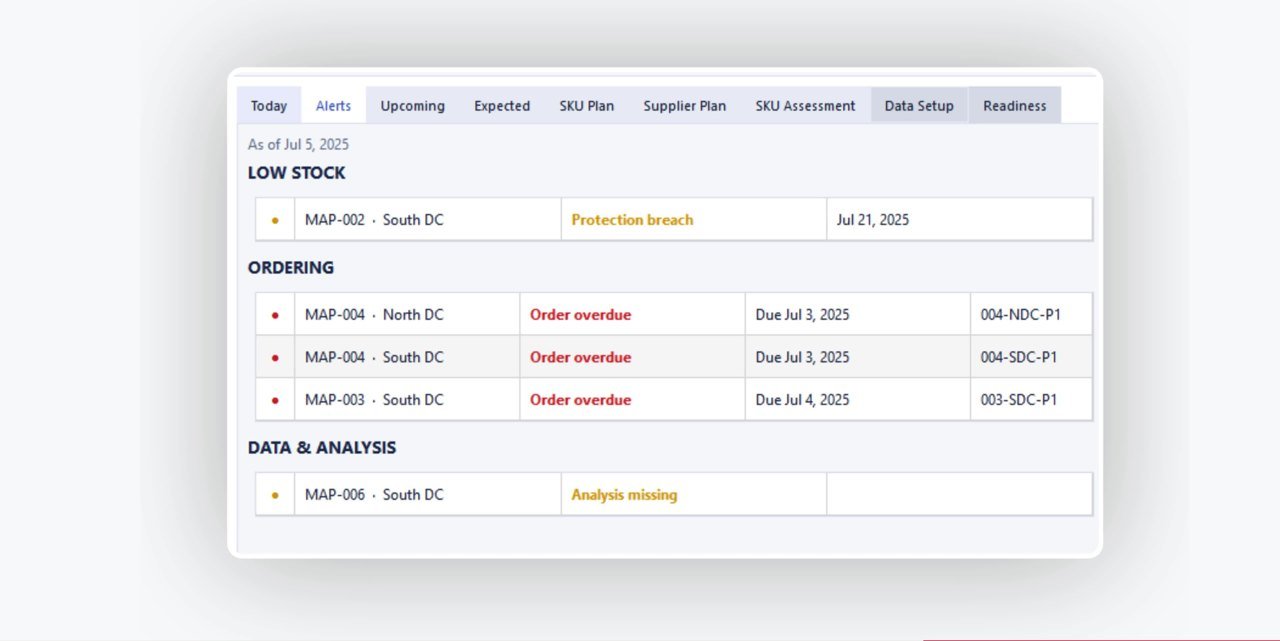Image resolution: width=1280 pixels, height=641 pixels.
Task: Click the DATA & ANALYSIS section heading
Action: coord(322,448)
